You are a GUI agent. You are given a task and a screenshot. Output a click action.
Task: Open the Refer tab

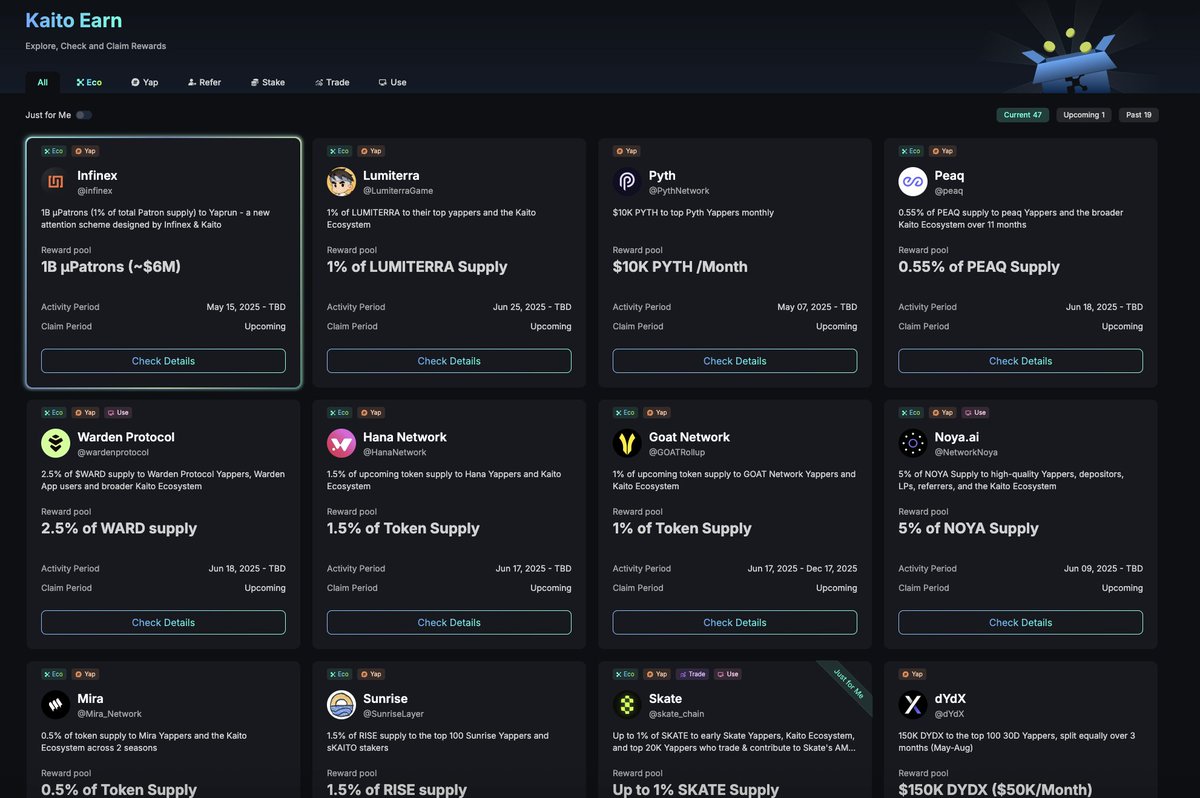204,82
